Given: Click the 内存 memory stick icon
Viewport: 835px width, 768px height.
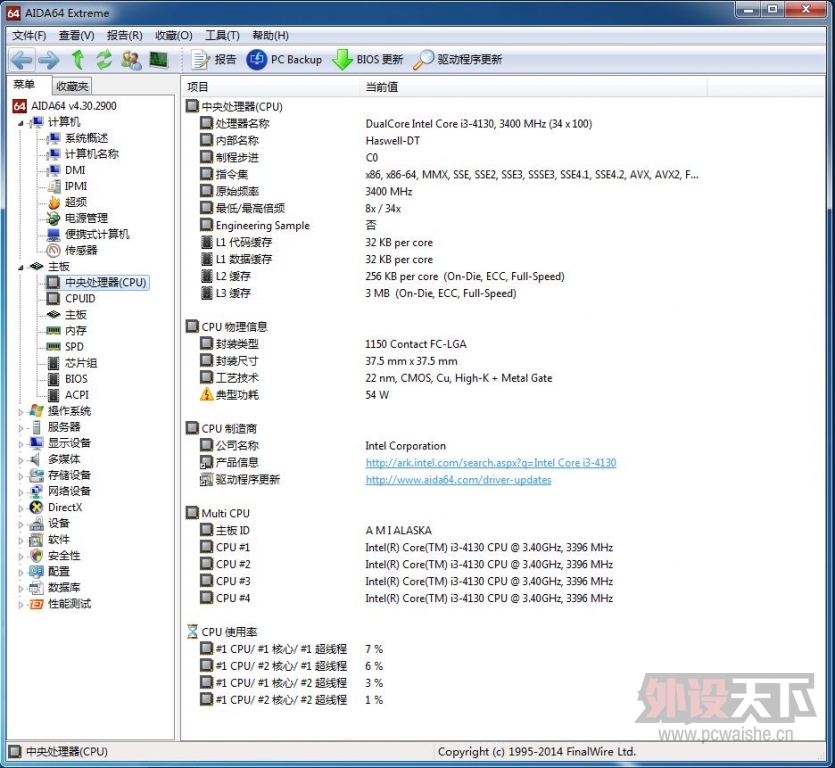Looking at the screenshot, I should [x=54, y=331].
